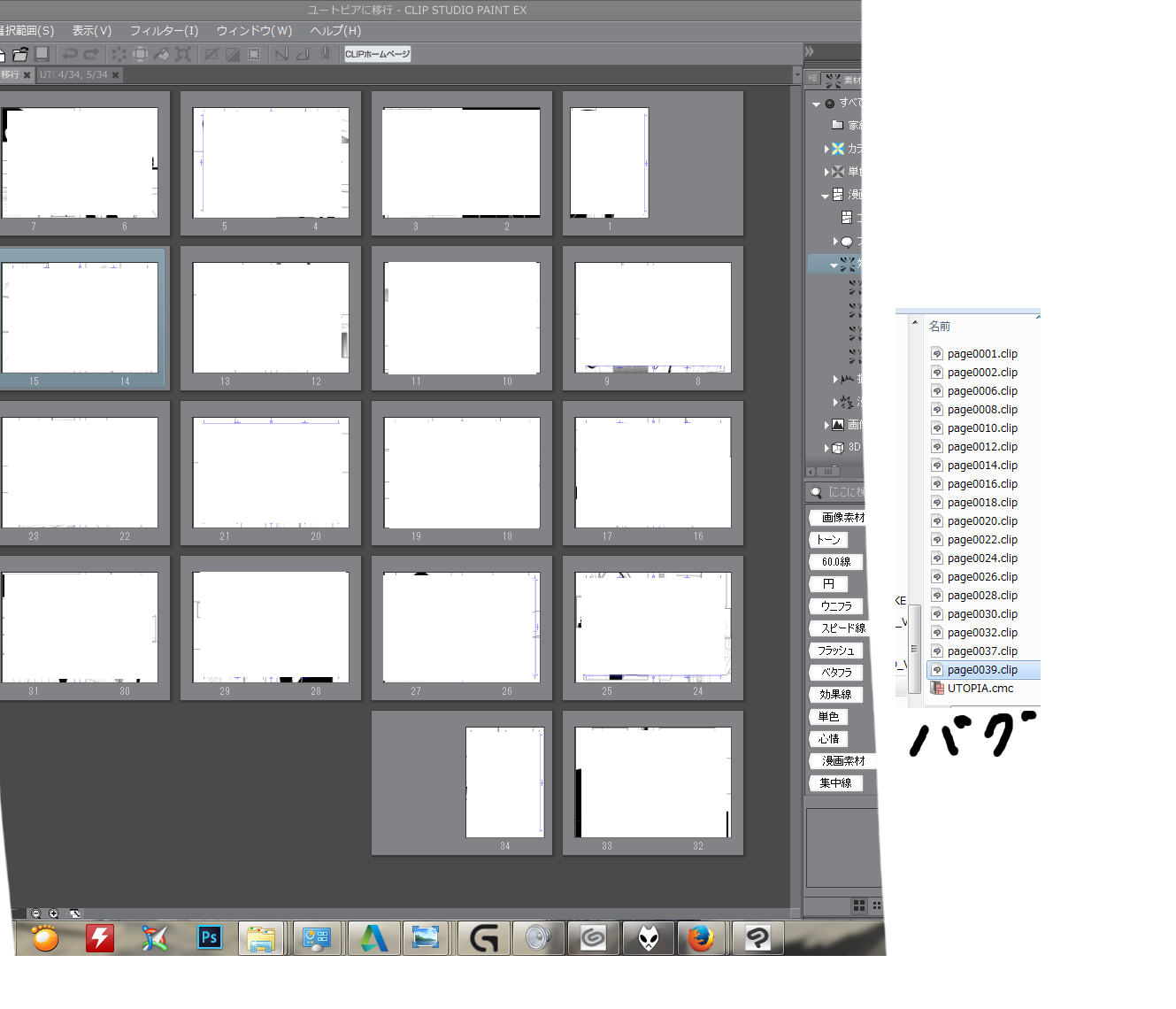Toggle the Snap to Ruler toolbar icon
Image resolution: width=1176 pixels, height=1009 pixels.
[282, 54]
